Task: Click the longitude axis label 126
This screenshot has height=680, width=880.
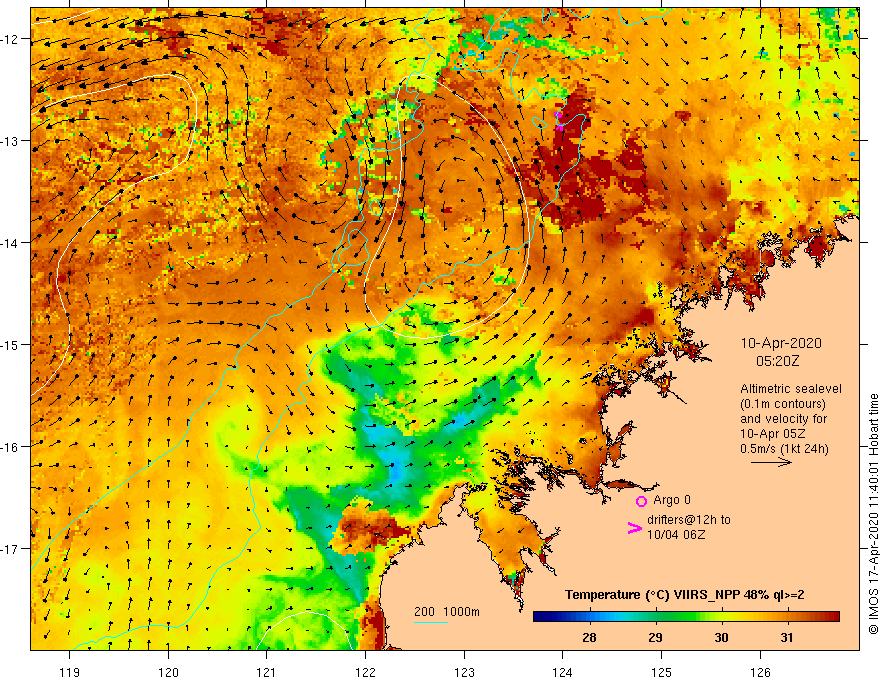Action: click(760, 672)
